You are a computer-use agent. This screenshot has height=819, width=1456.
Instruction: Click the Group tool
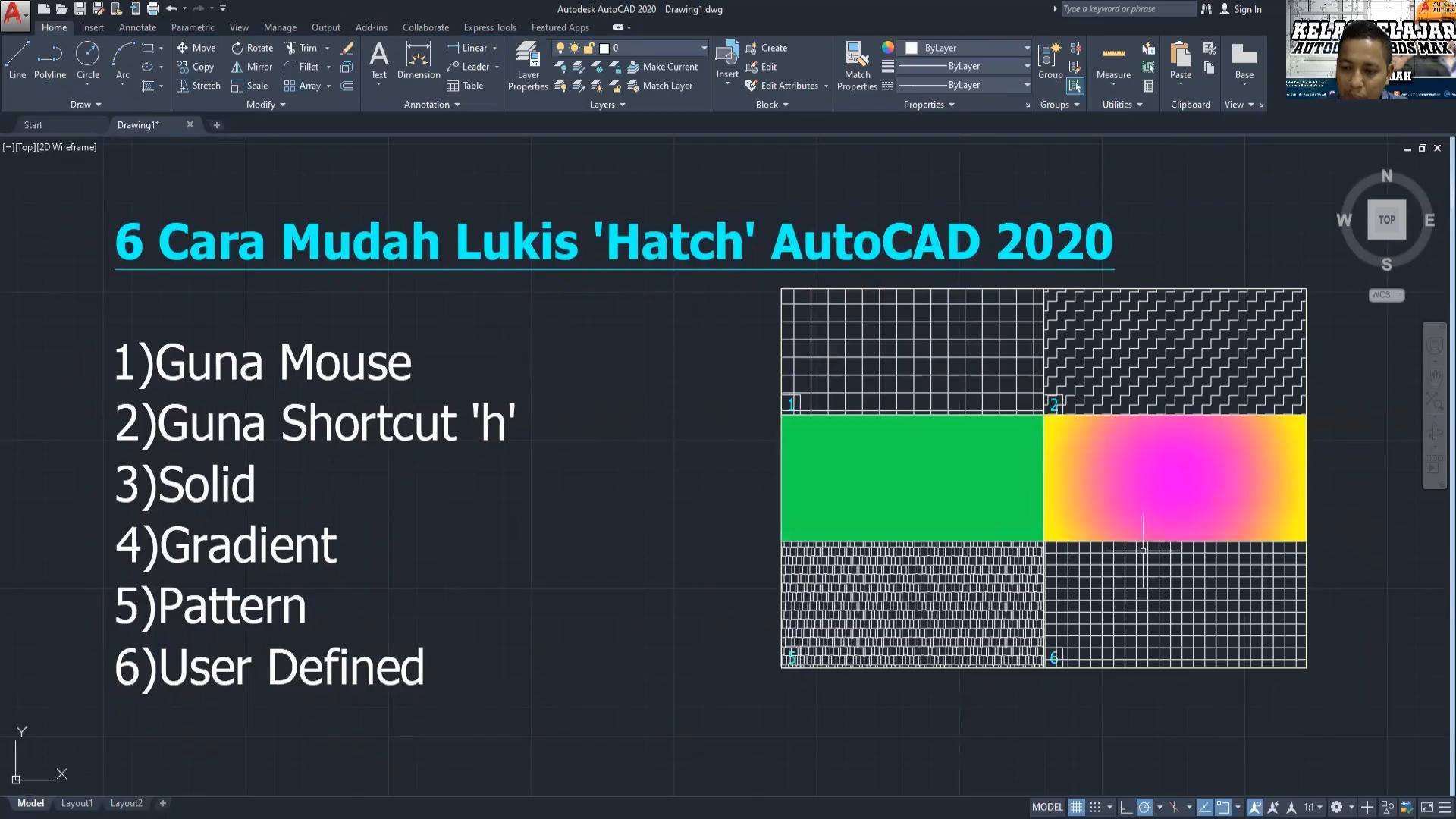point(1050,61)
